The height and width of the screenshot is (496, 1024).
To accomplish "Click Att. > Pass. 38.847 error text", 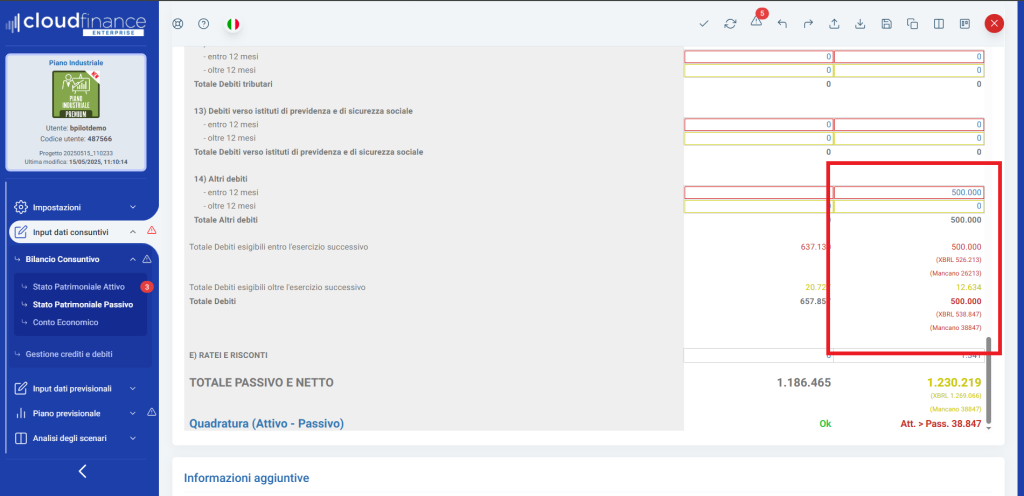I will pos(941,424).
